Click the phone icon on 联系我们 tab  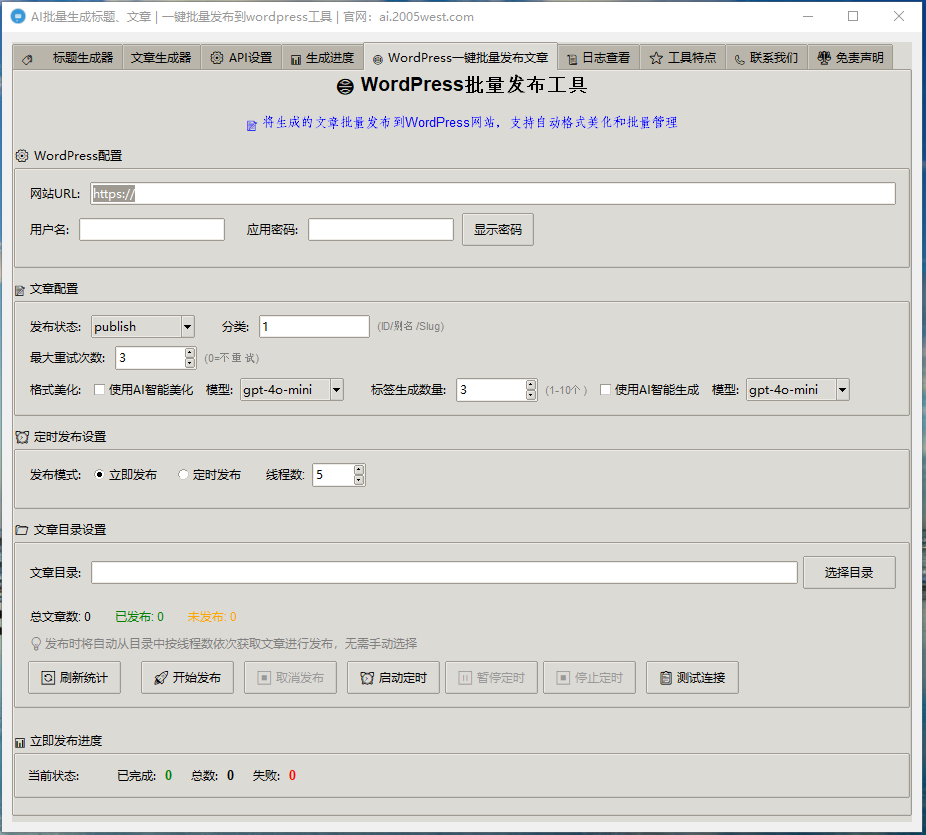click(739, 58)
